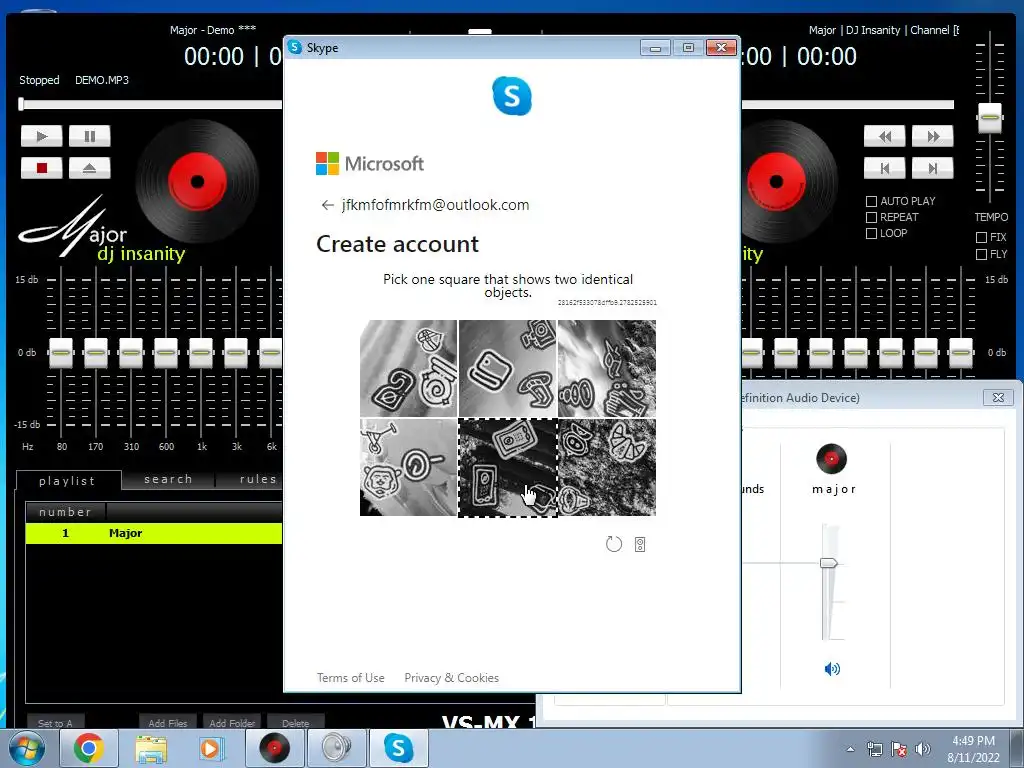Mute major app with speaker icon
Image resolution: width=1024 pixels, height=768 pixels.
point(832,669)
